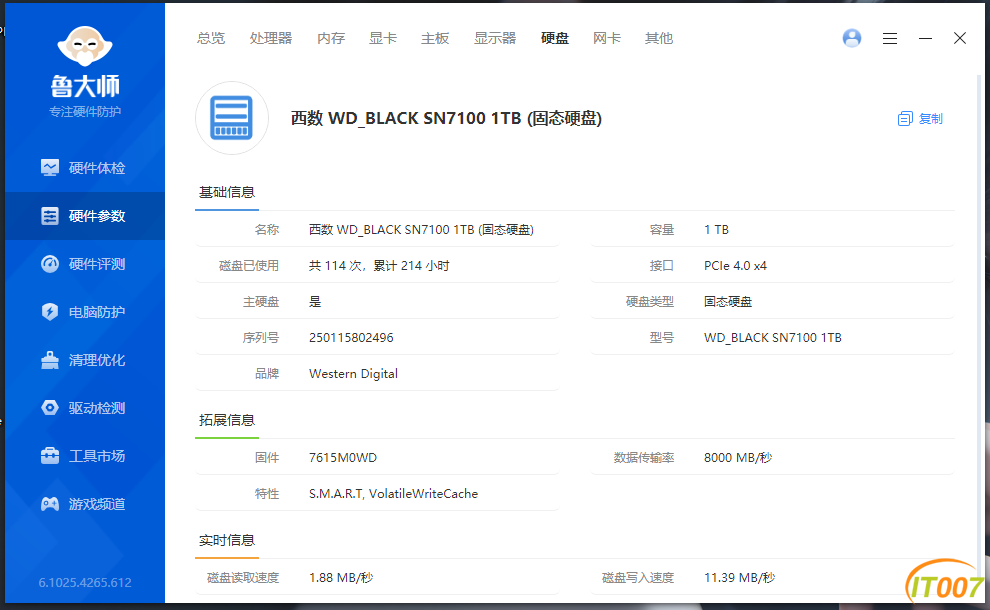Click features value S.M.A.R.T, VolatileWriteCache
Viewport: 990px width, 610px height.
[393, 494]
